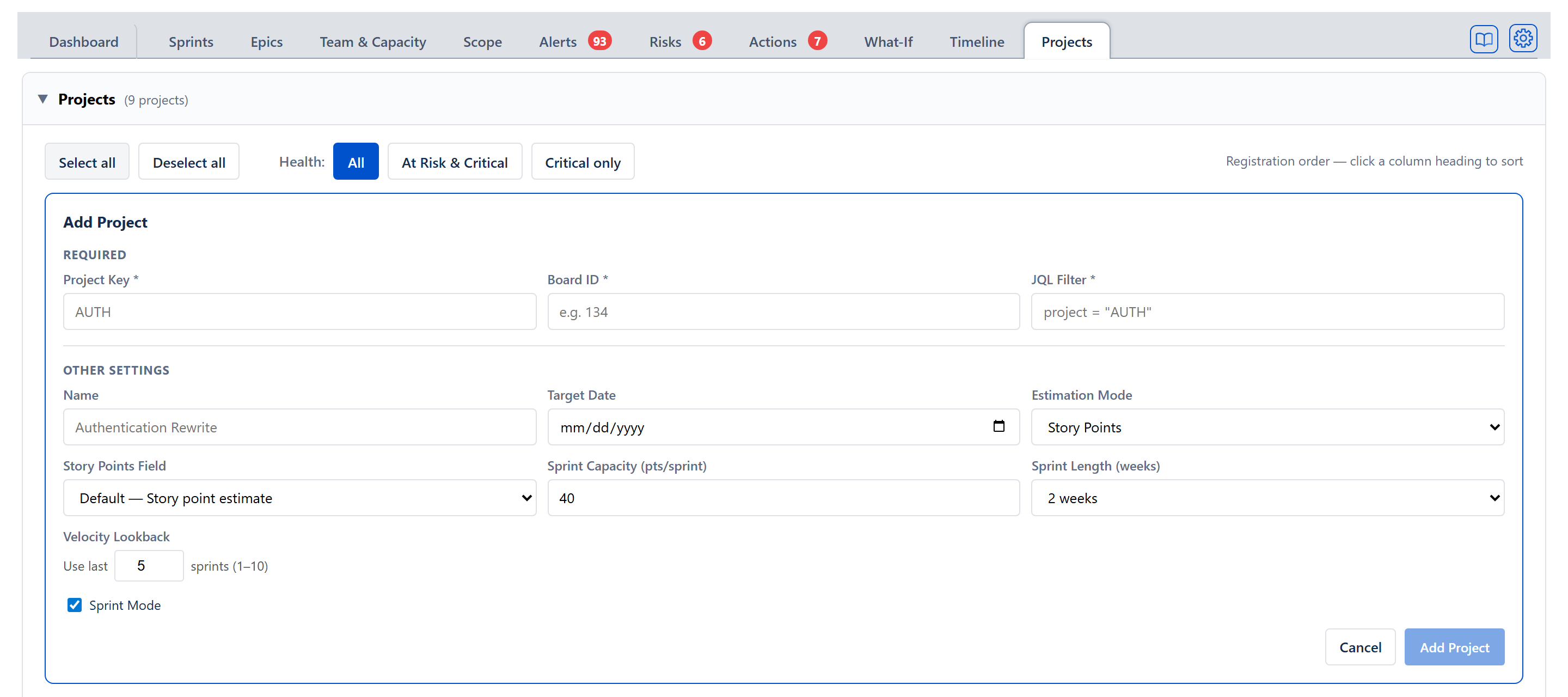
Task: Open the Scope tab
Action: point(482,41)
